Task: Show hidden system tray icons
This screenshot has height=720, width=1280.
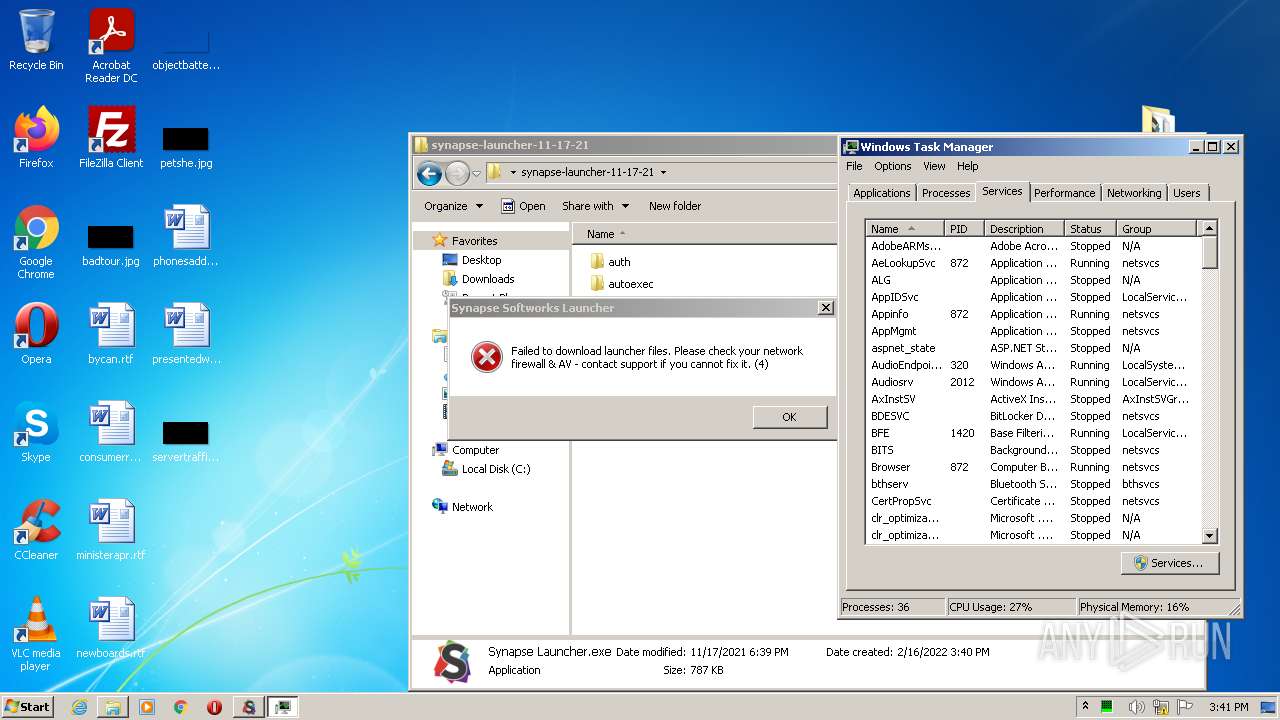Action: tap(1086, 706)
